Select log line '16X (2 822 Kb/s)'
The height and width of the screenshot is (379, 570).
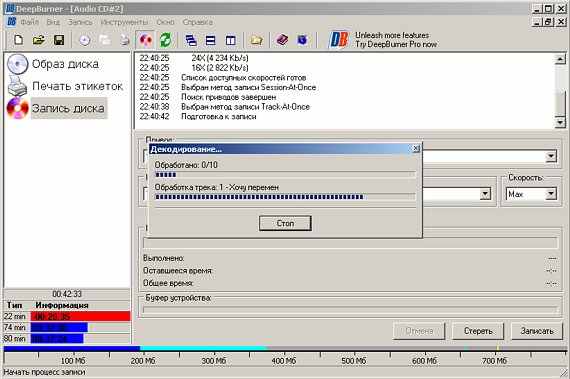tap(220, 68)
